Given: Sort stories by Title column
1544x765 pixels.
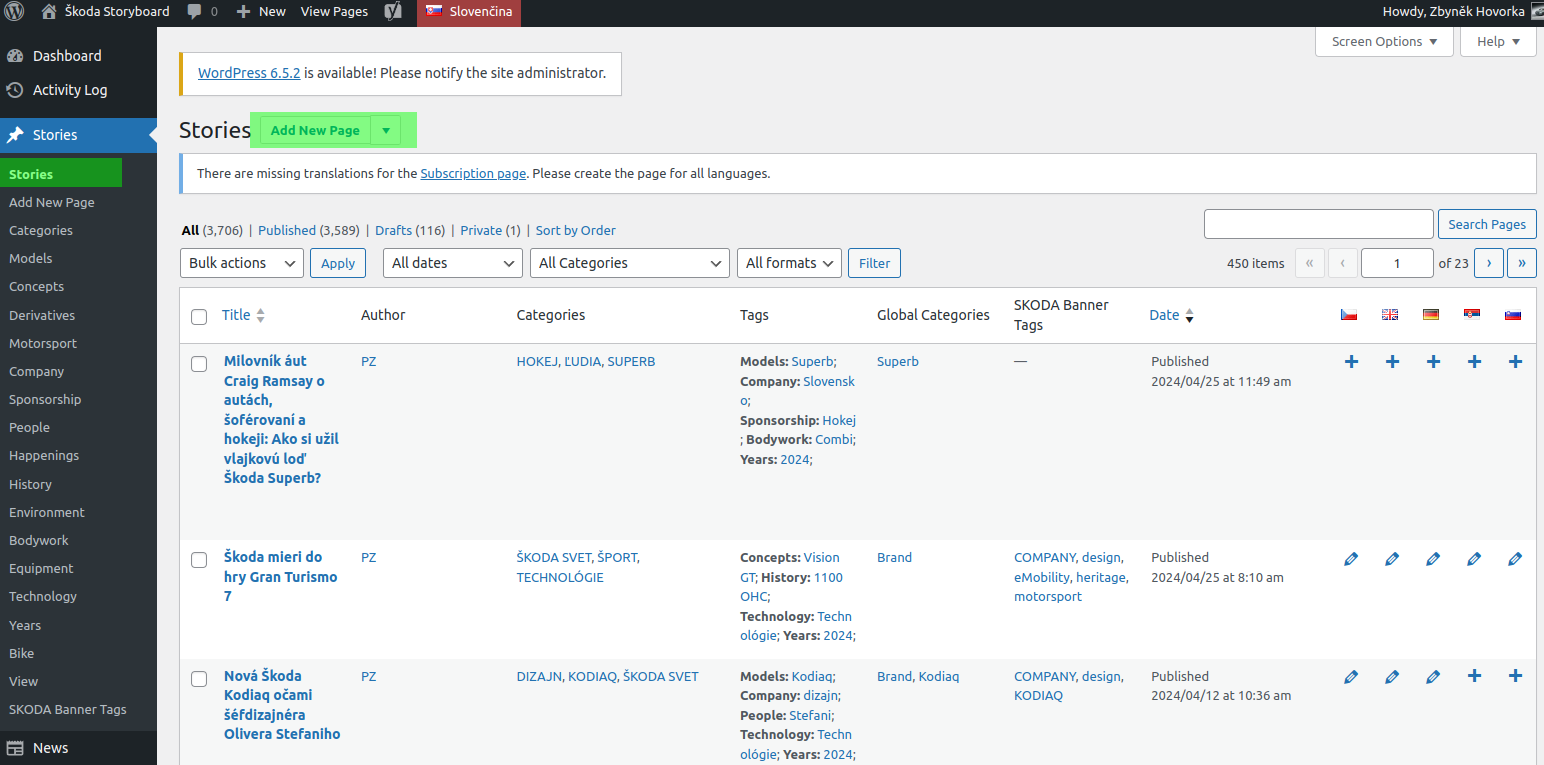Looking at the screenshot, I should point(243,315).
